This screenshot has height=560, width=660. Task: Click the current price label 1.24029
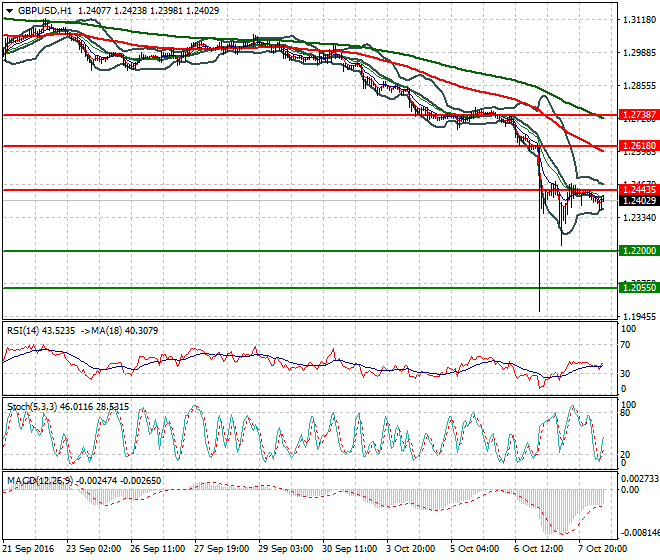click(639, 200)
